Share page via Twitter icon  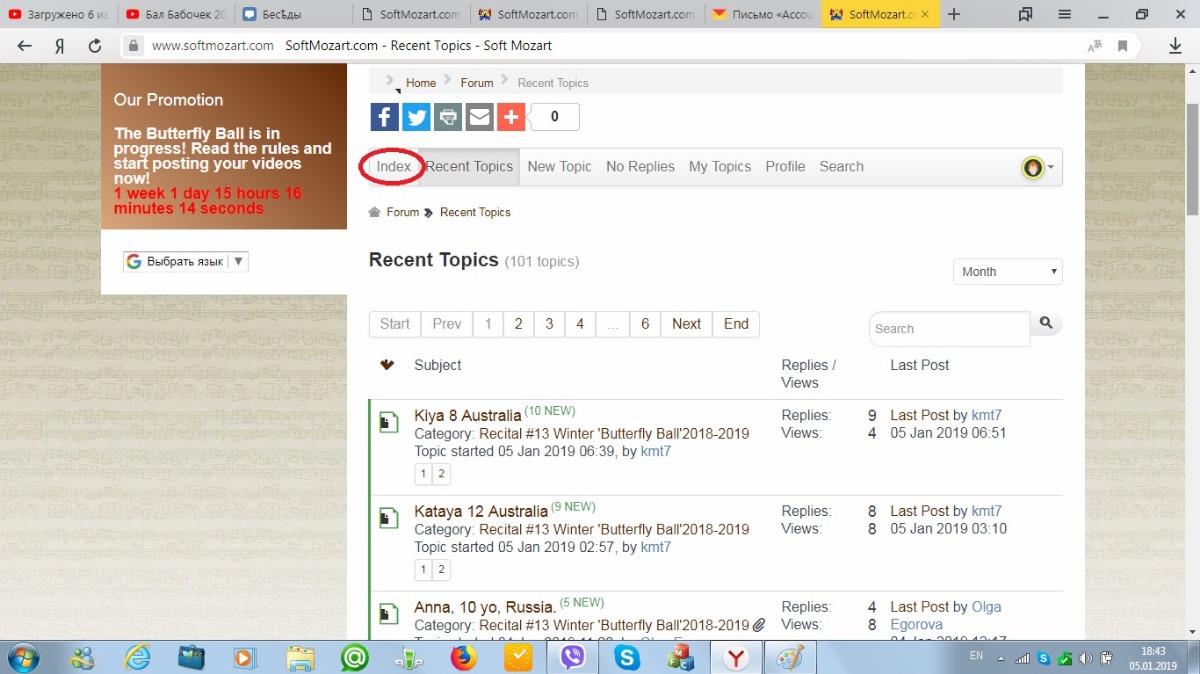[416, 117]
